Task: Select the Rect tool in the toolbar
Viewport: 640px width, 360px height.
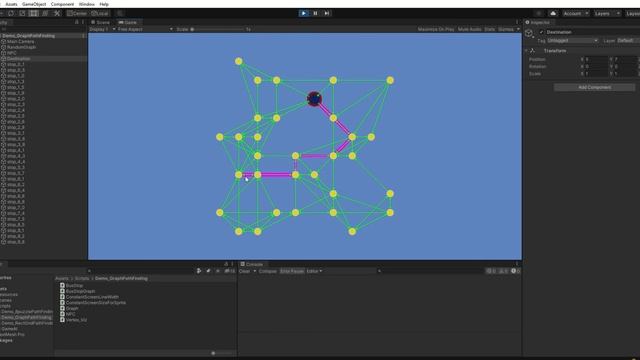Action: point(34,13)
